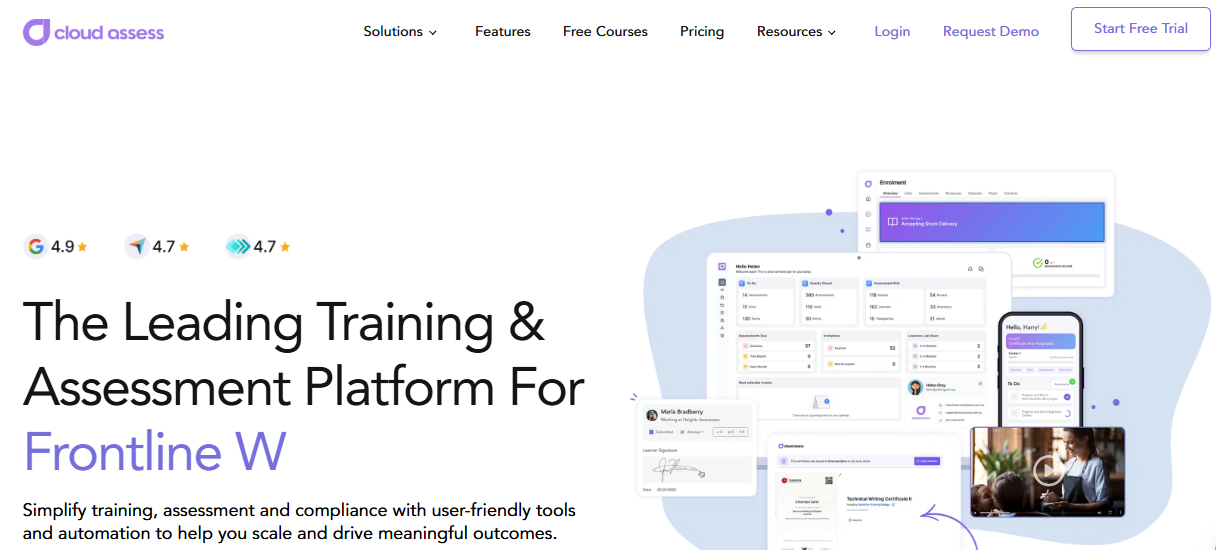Click the teal double-arrow rating icon
Screen dimensions: 1216x550
click(x=238, y=246)
